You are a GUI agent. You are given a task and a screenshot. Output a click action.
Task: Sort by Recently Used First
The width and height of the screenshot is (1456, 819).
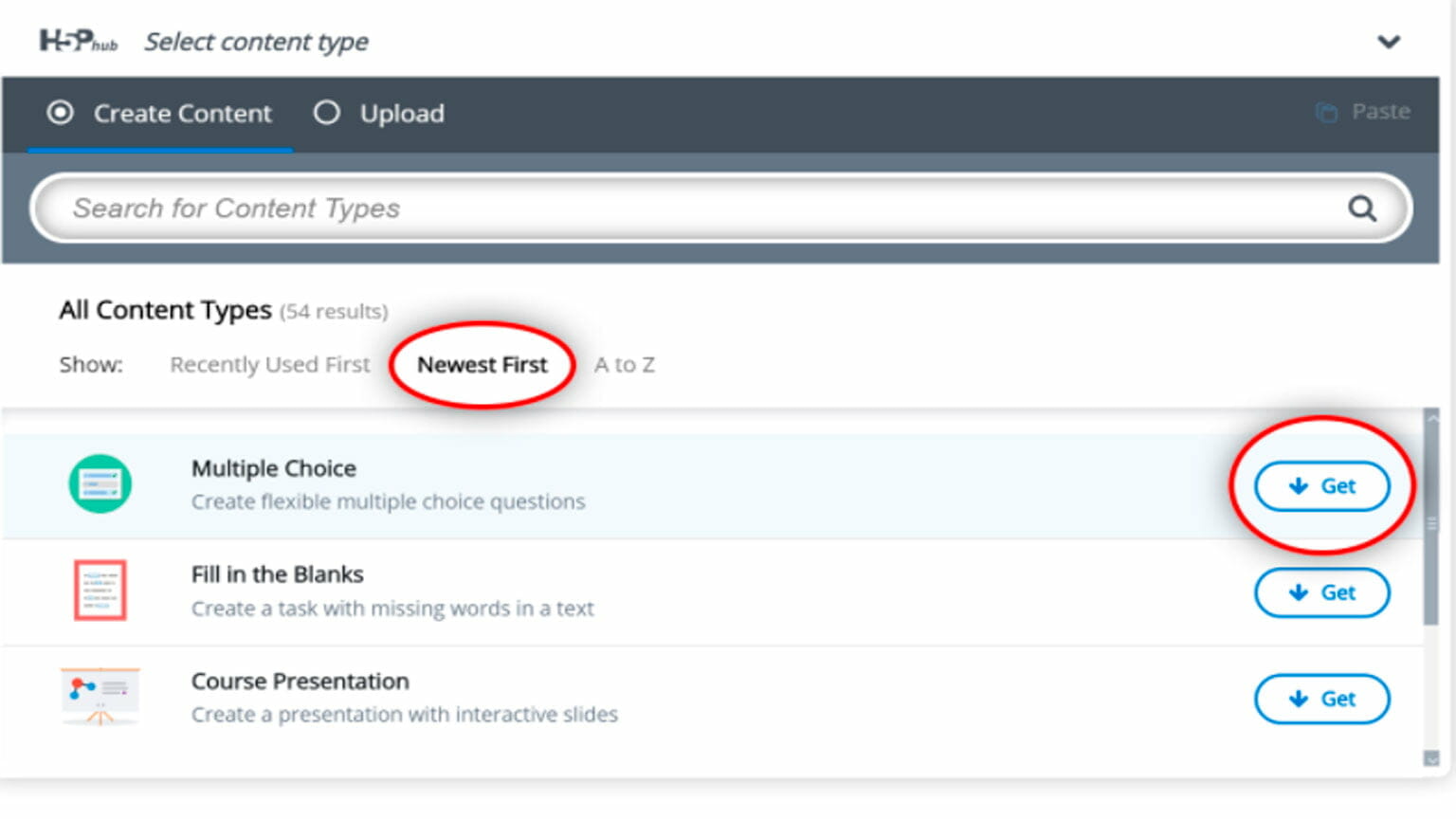coord(270,365)
